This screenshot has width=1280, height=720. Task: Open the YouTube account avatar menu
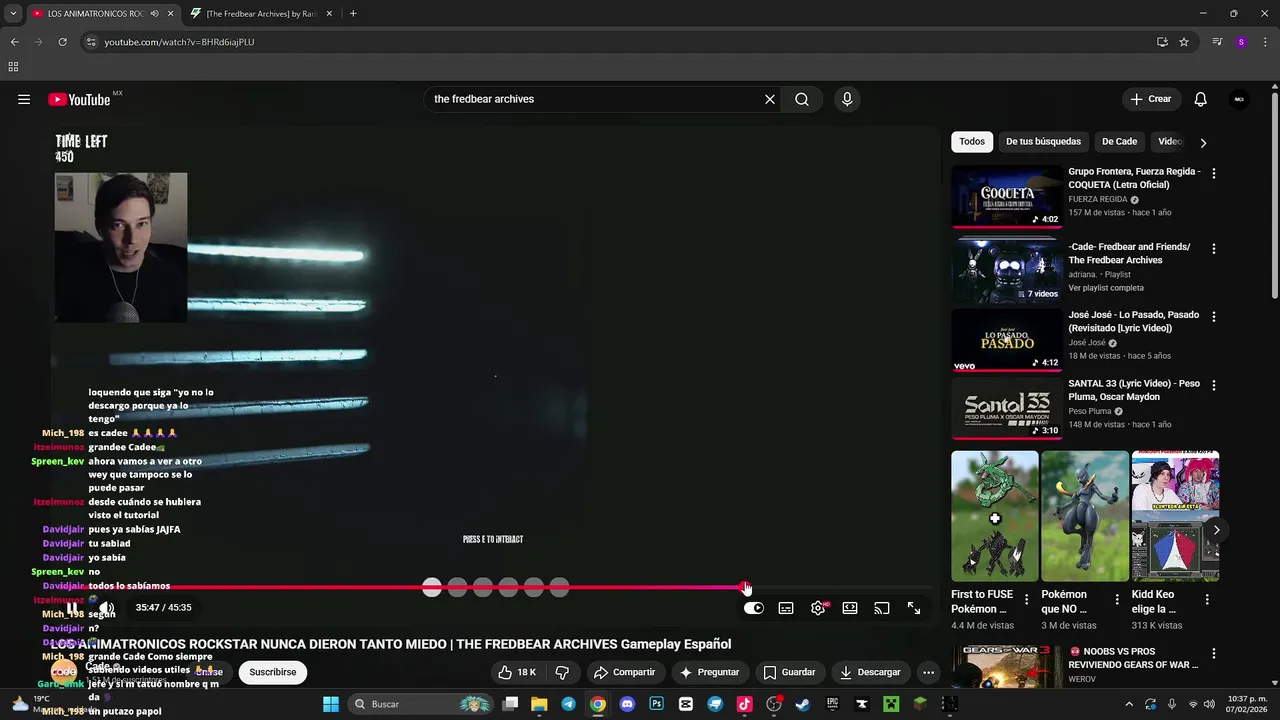(x=1239, y=99)
